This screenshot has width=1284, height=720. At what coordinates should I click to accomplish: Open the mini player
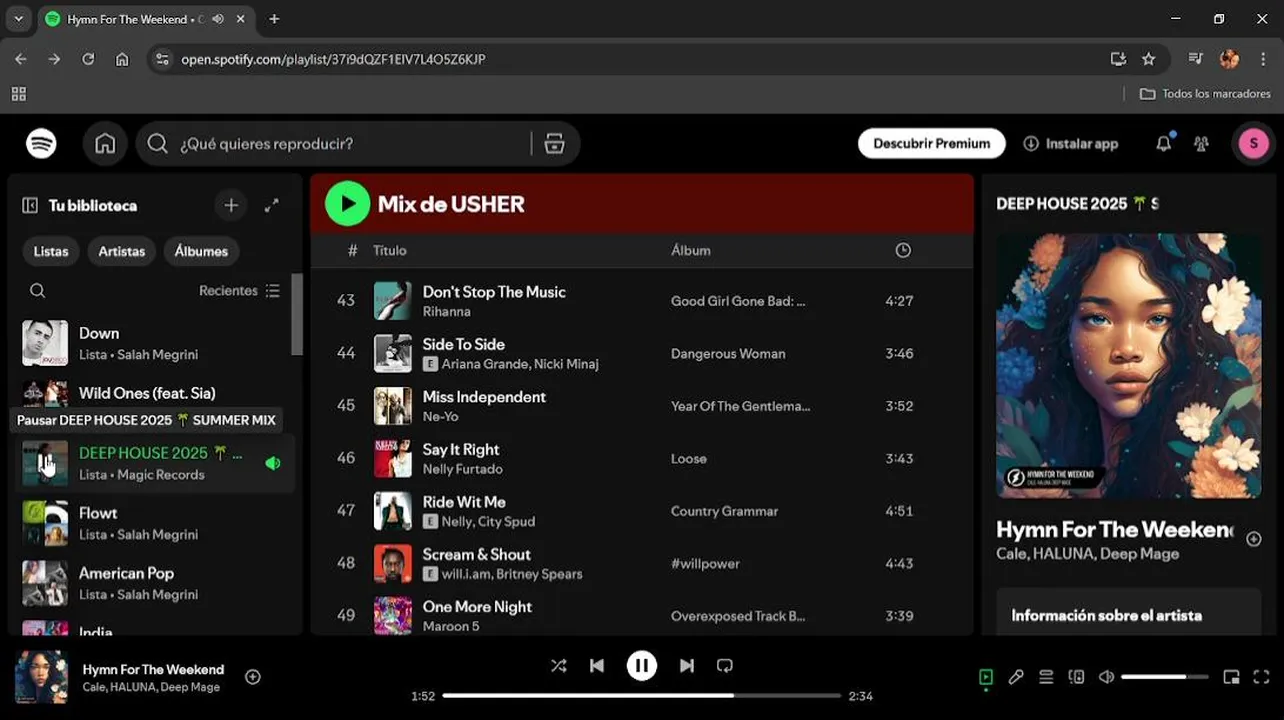(x=1231, y=677)
